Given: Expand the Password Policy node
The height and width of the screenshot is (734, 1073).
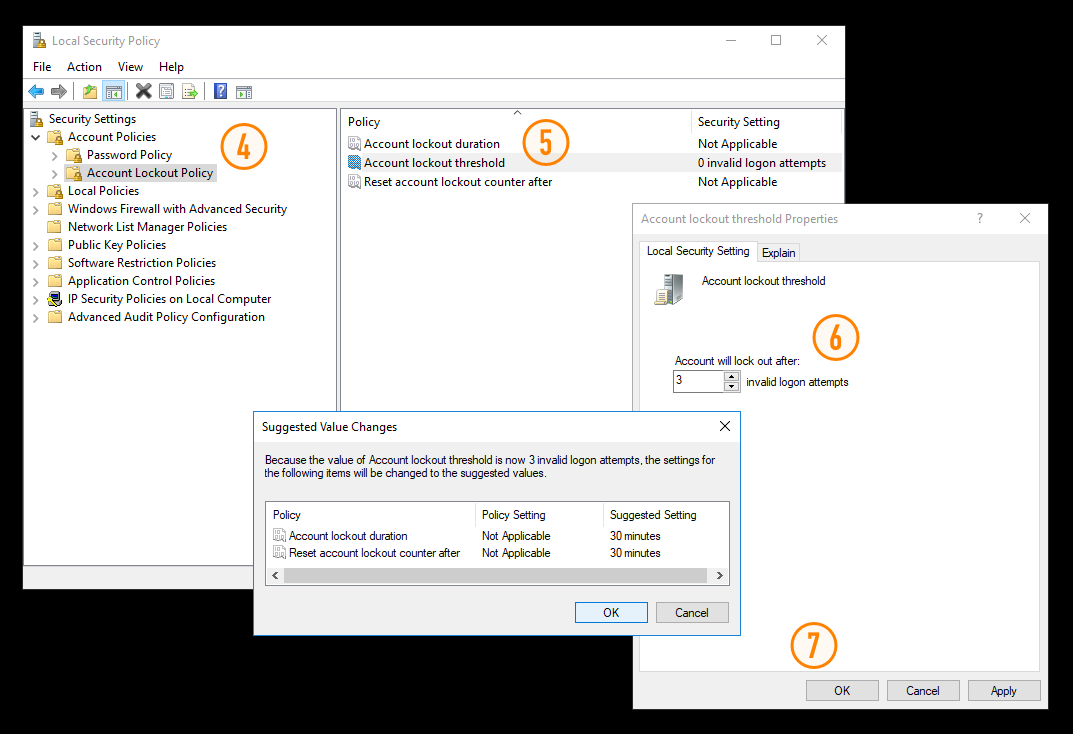Looking at the screenshot, I should pos(55,155).
